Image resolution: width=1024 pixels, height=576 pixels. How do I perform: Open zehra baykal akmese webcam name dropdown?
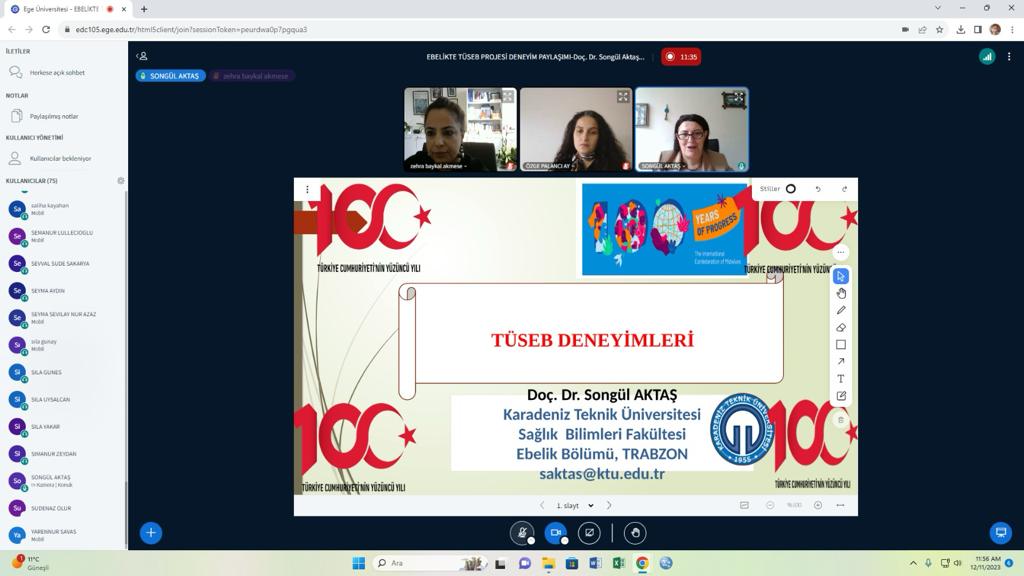[x=438, y=166]
